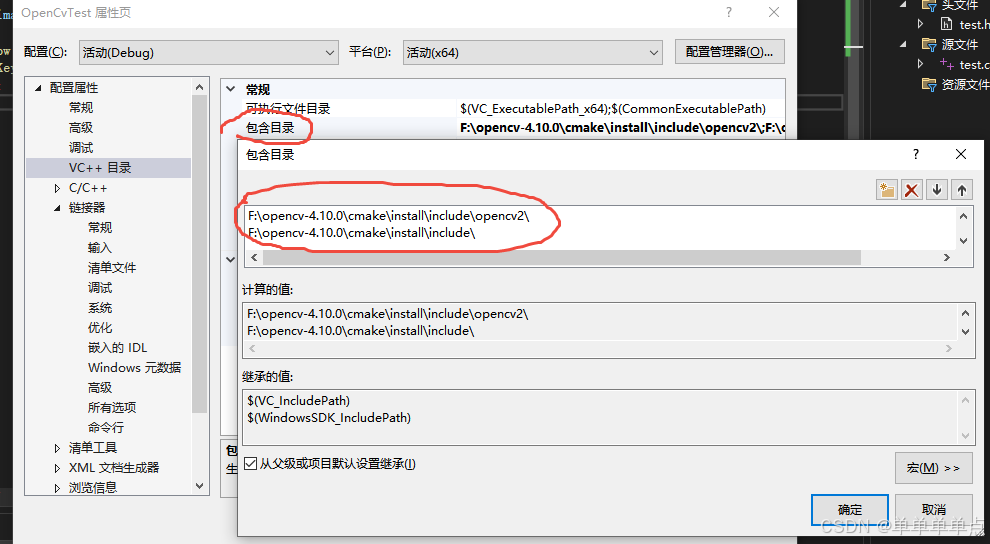Move the selected line down
The height and width of the screenshot is (544, 990).
click(x=937, y=190)
